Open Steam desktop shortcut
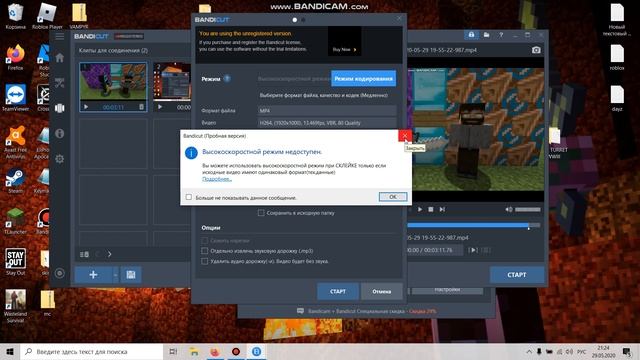The height and width of the screenshot is (360, 640). tap(16, 180)
